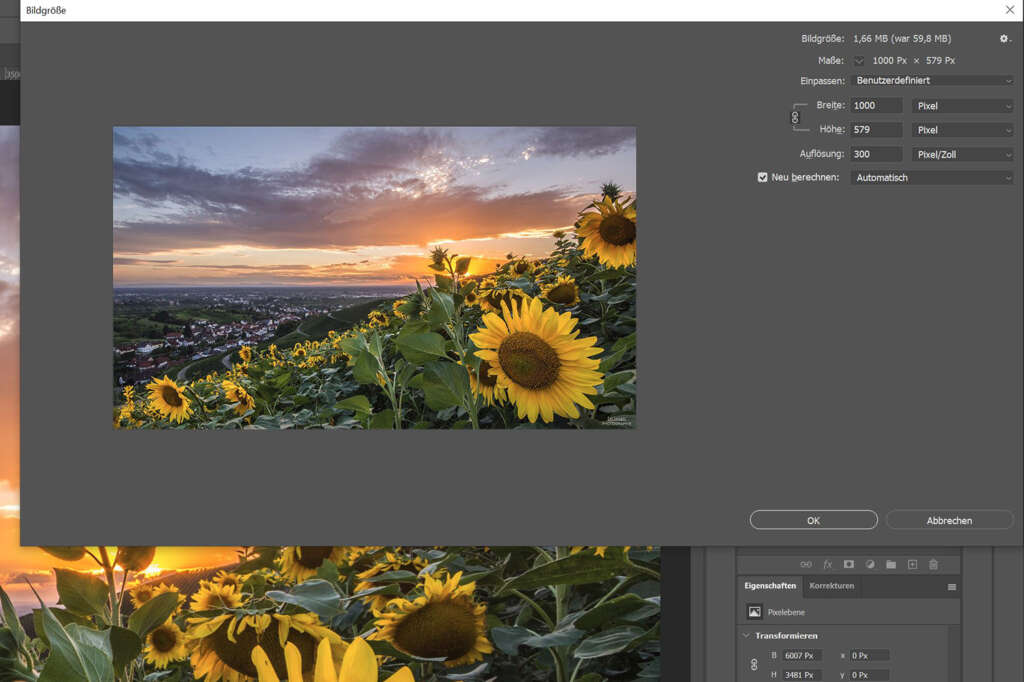The width and height of the screenshot is (1024, 682).
Task: Switch to the Korrekturen tab
Action: (x=831, y=586)
